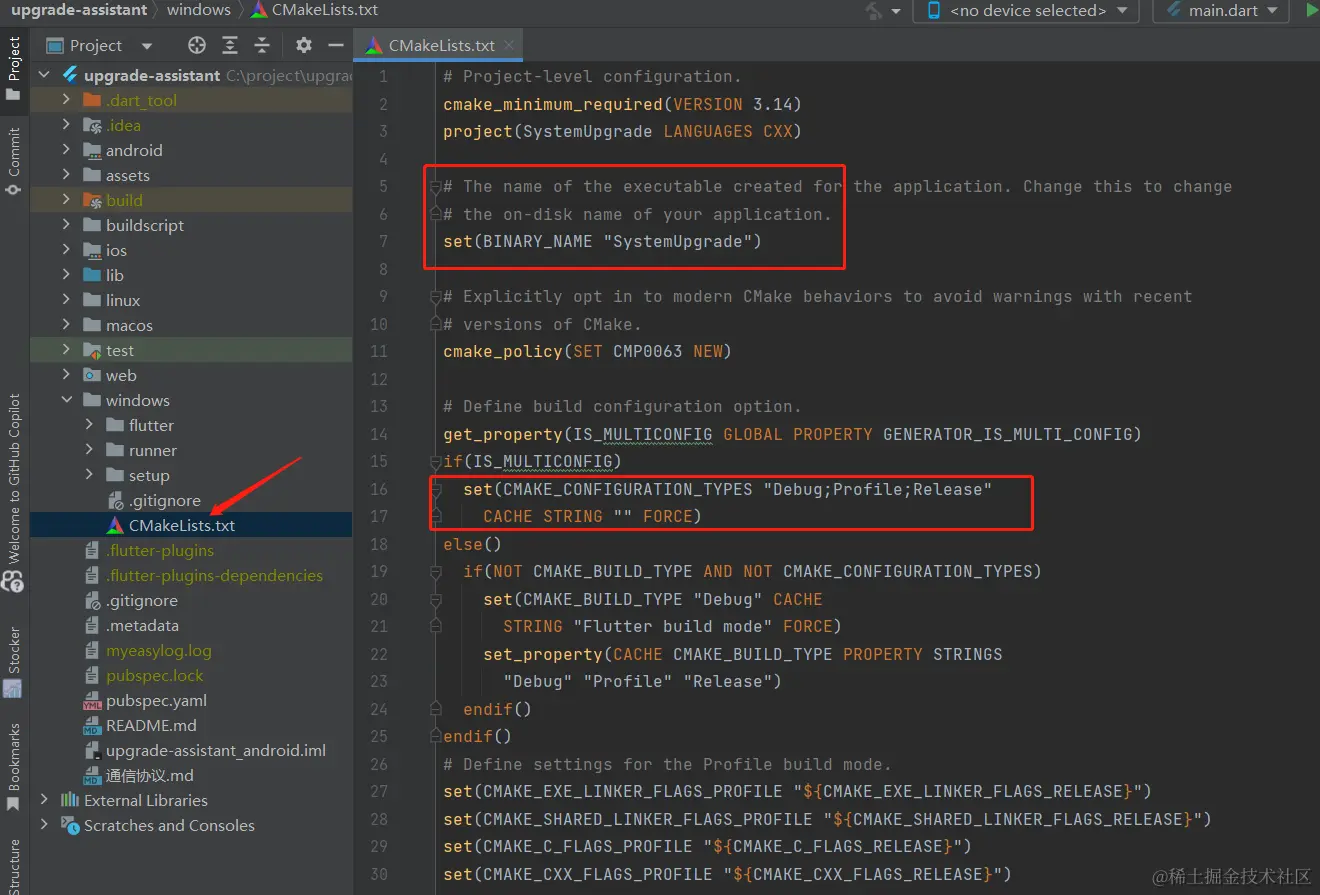This screenshot has width=1320, height=895.
Task: Select the assets folder
Action: click(x=127, y=175)
